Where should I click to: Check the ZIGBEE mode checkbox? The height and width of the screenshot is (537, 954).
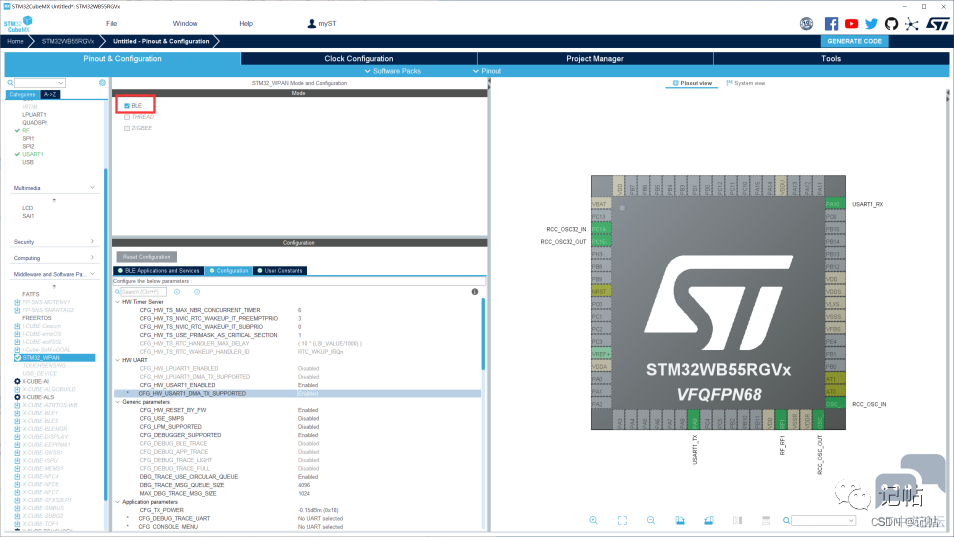tap(127, 128)
